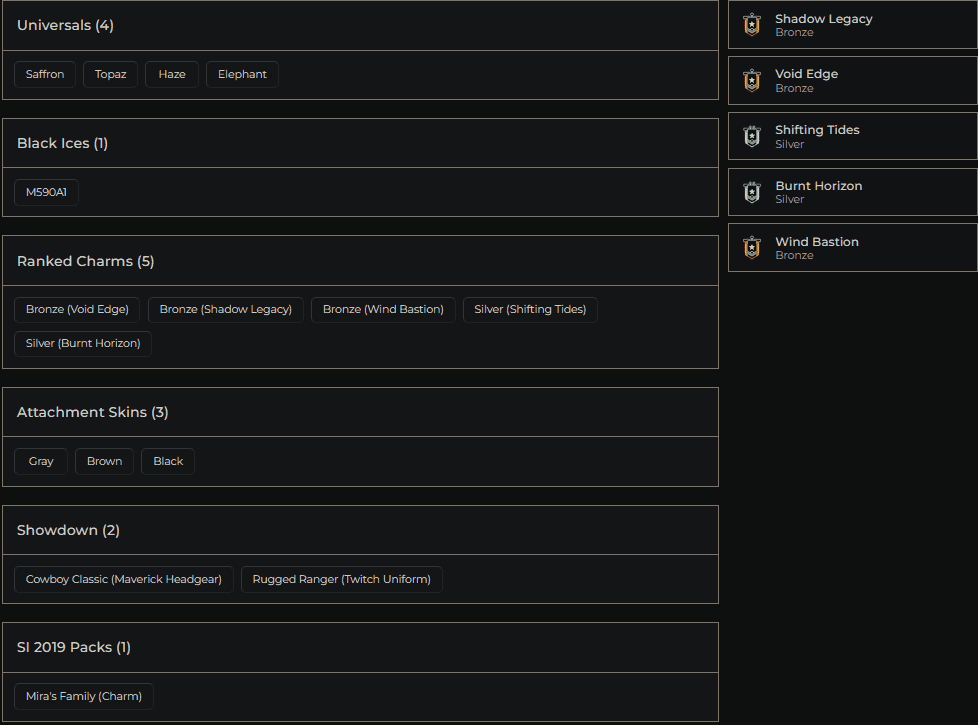Click the Void Edge charm icon
The height and width of the screenshot is (725, 978).
[x=752, y=80]
